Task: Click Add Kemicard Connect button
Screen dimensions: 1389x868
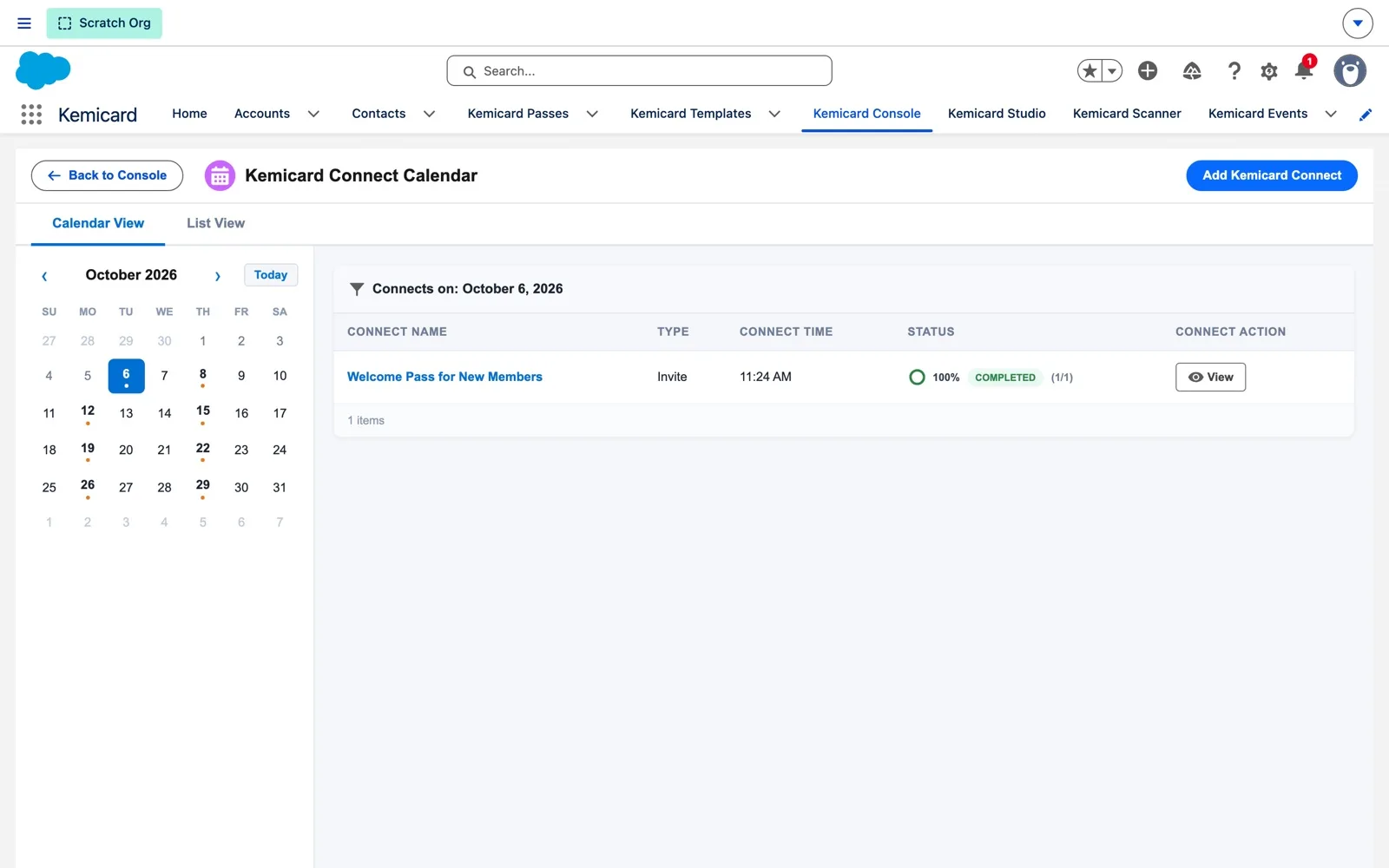Action: point(1272,175)
